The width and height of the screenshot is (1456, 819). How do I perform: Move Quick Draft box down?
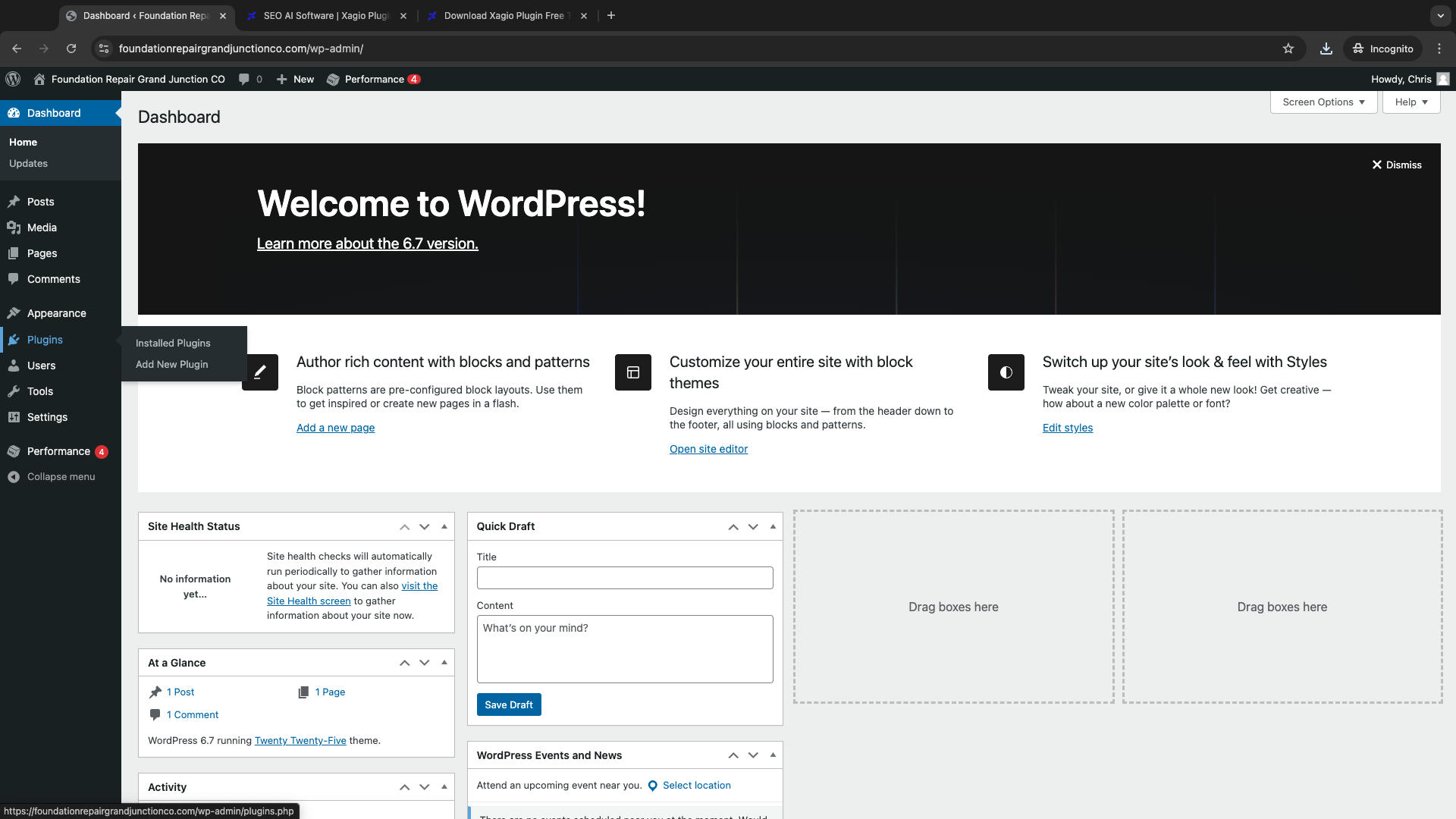coord(753,527)
